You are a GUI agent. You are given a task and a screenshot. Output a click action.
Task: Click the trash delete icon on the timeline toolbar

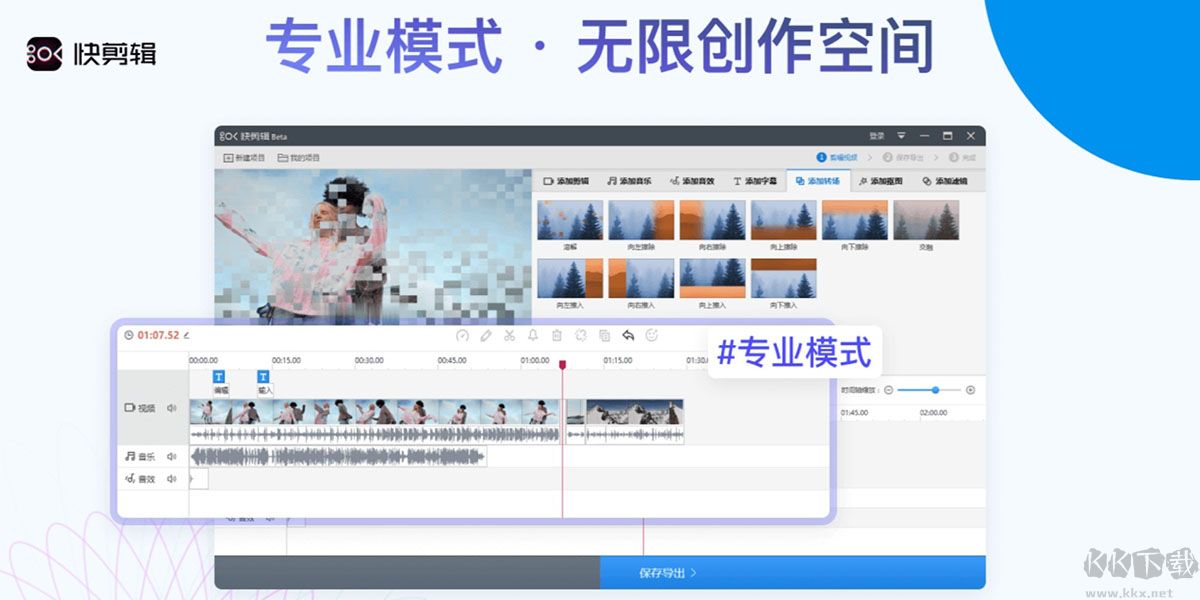coord(557,337)
